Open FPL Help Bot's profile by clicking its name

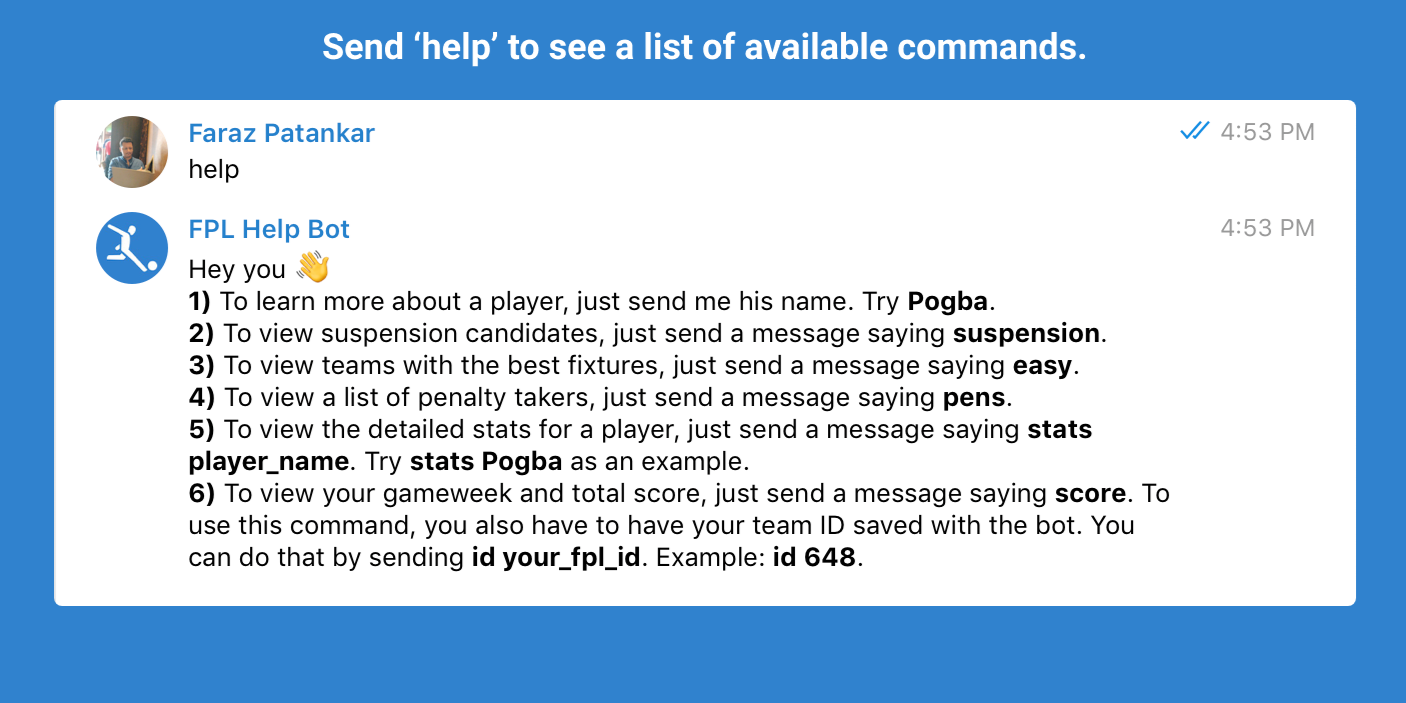coord(268,229)
